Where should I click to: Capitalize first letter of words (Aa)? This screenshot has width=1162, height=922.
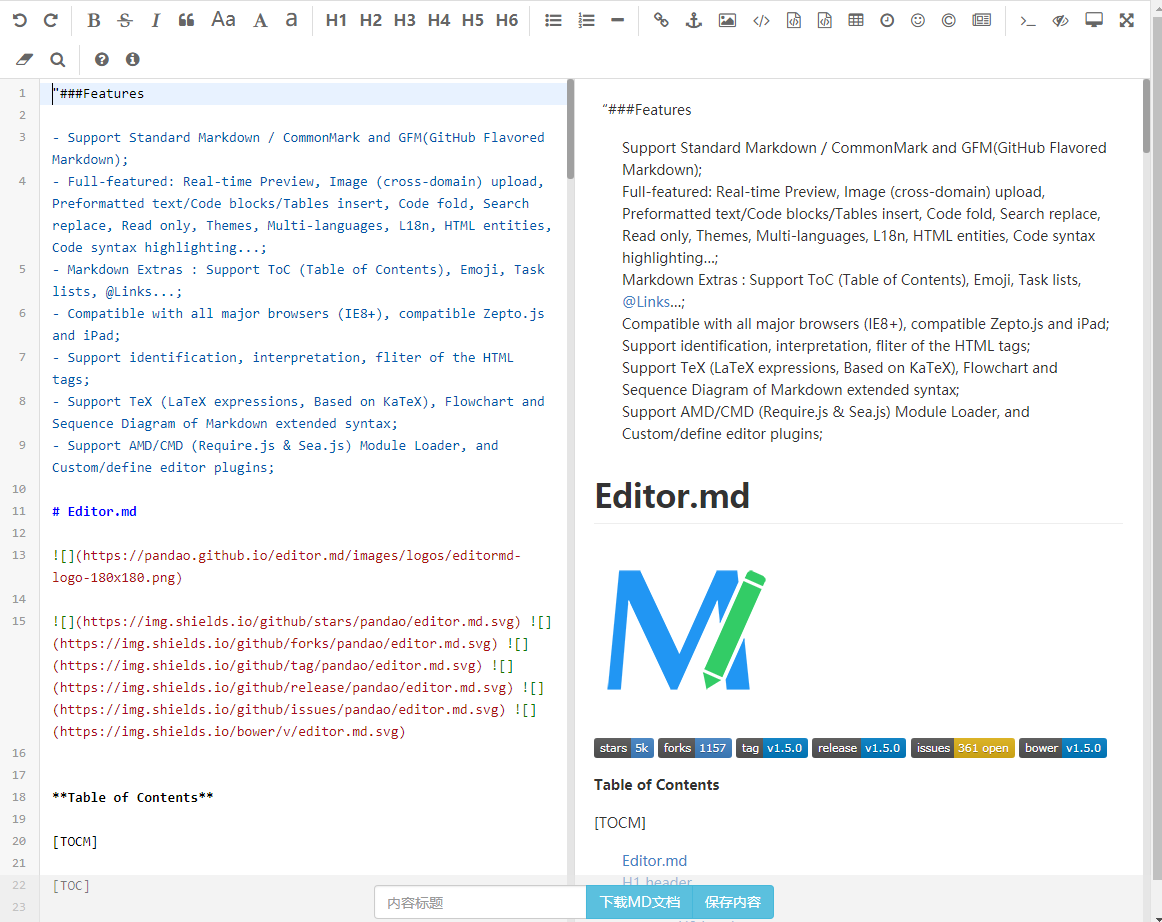coord(223,20)
